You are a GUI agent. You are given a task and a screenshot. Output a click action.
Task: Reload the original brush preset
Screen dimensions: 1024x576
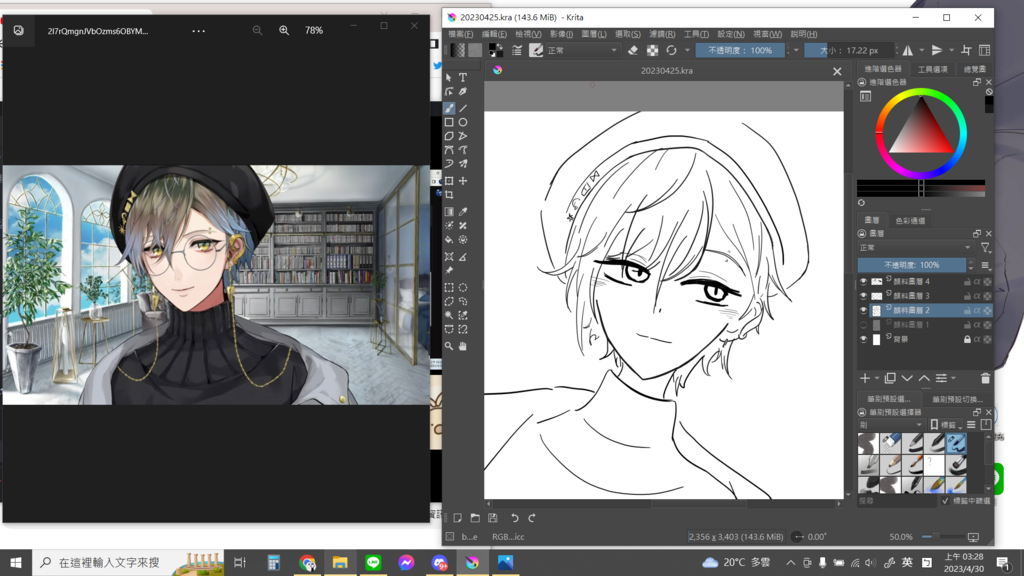click(671, 50)
